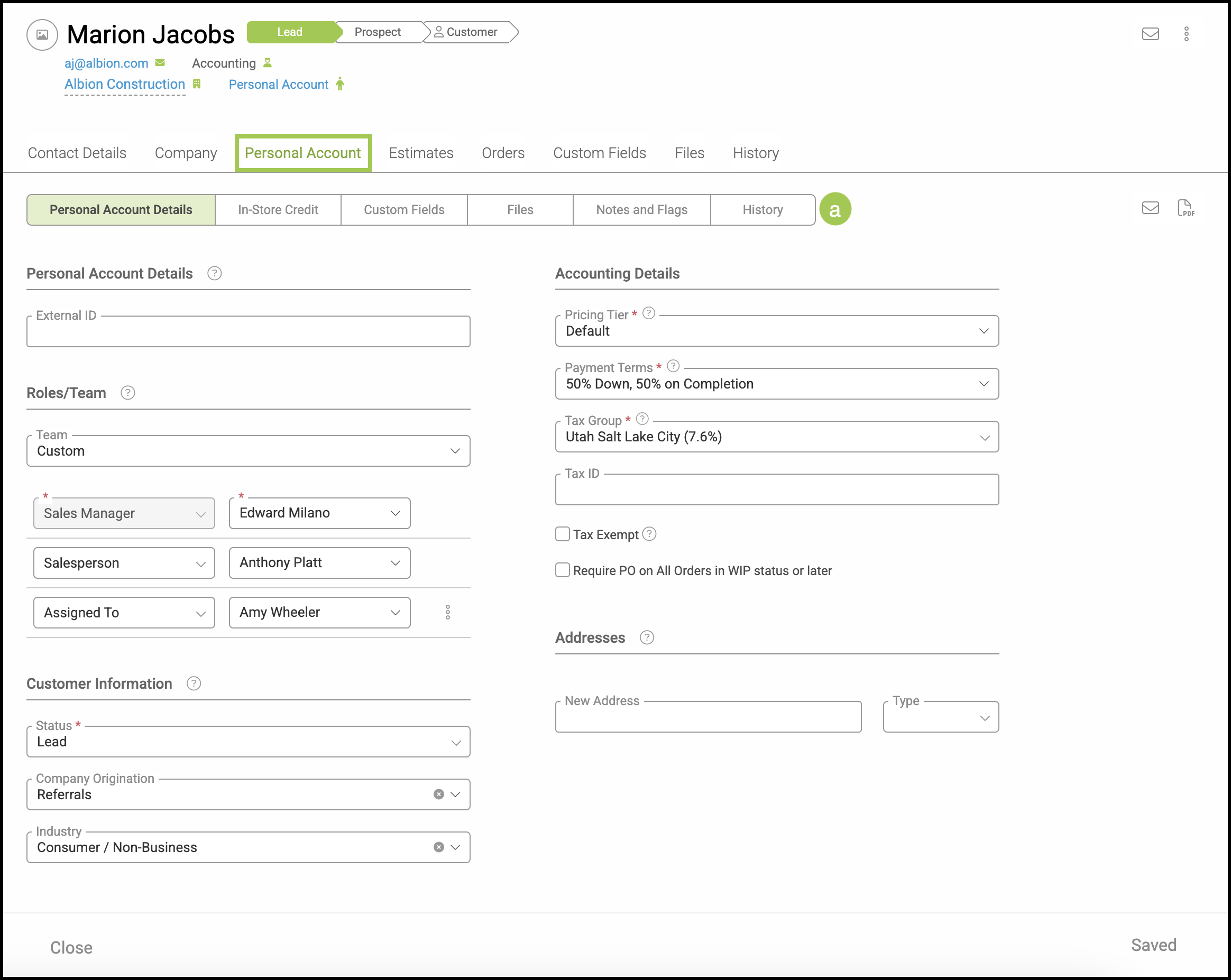1231x980 pixels.
Task: Click the Close button
Action: click(x=71, y=947)
